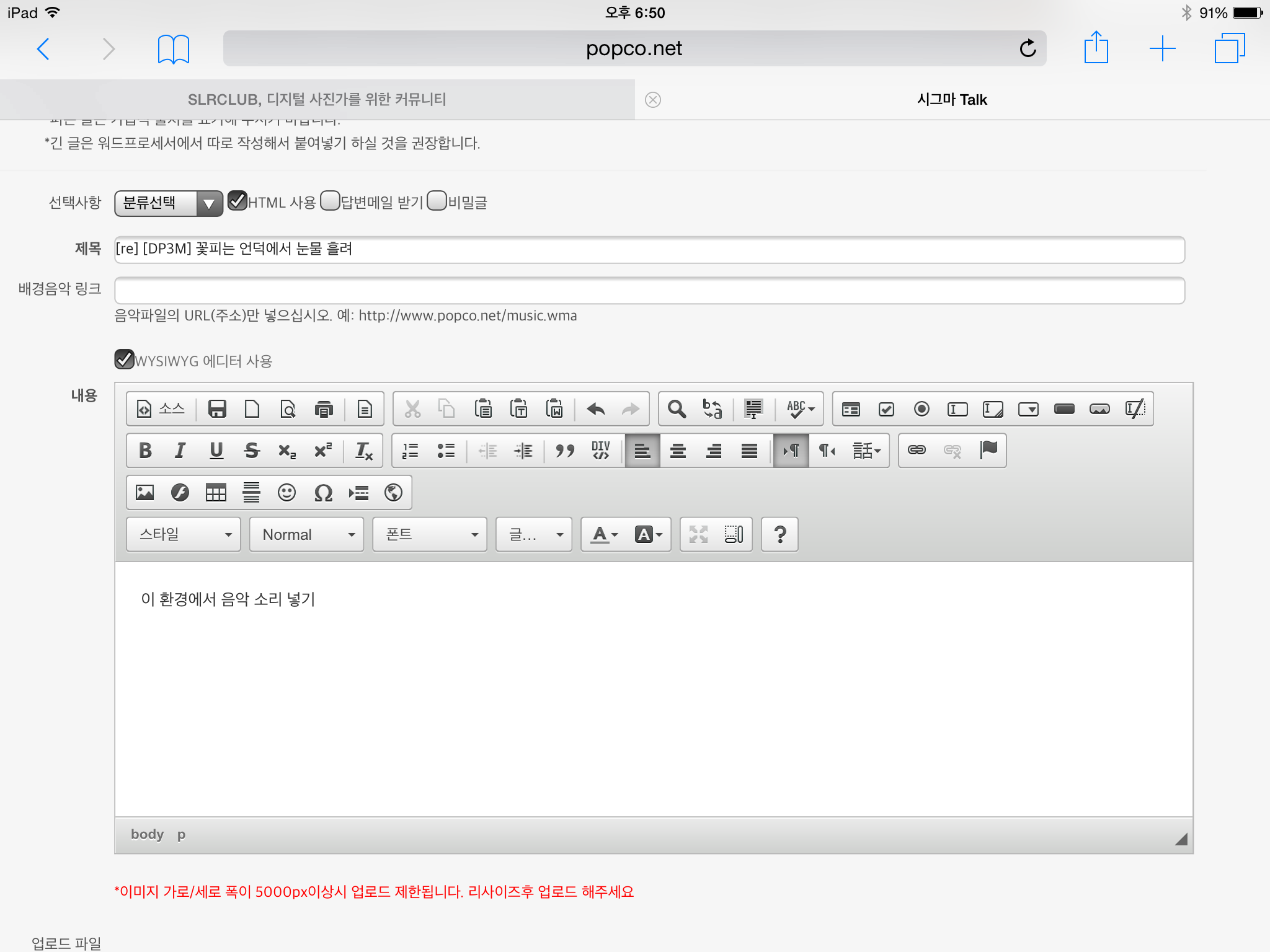1270x952 pixels.
Task: Insert a Flash object
Action: point(180,493)
